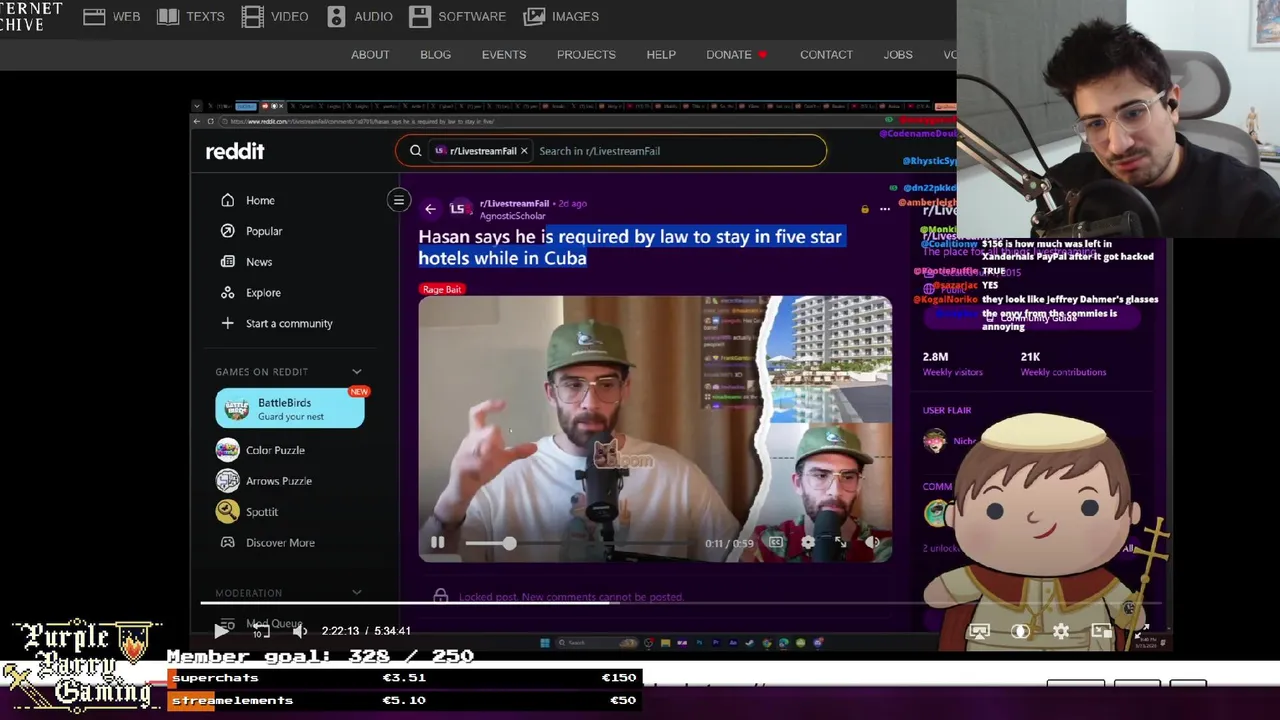Expand reddit video to fullscreen
The image size is (1280, 720).
click(x=840, y=543)
